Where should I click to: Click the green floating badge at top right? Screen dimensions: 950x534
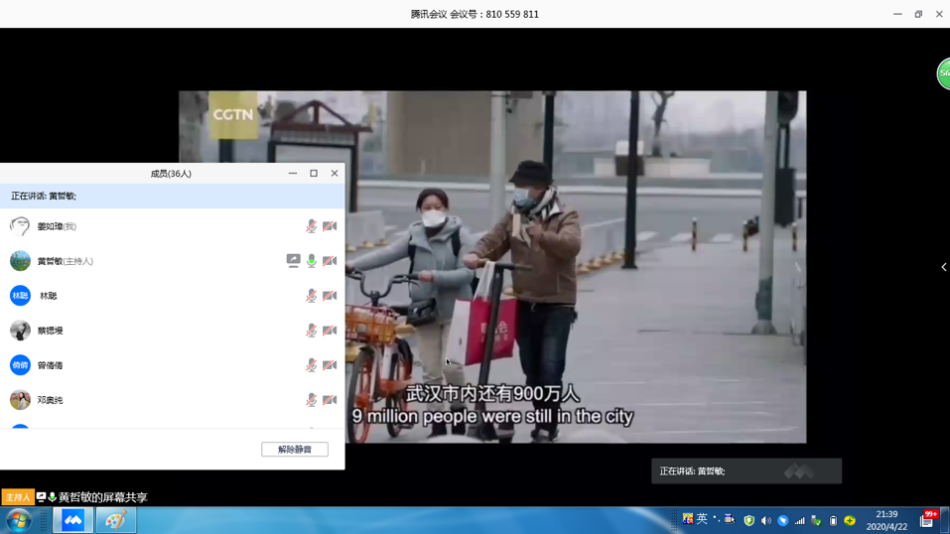(943, 74)
